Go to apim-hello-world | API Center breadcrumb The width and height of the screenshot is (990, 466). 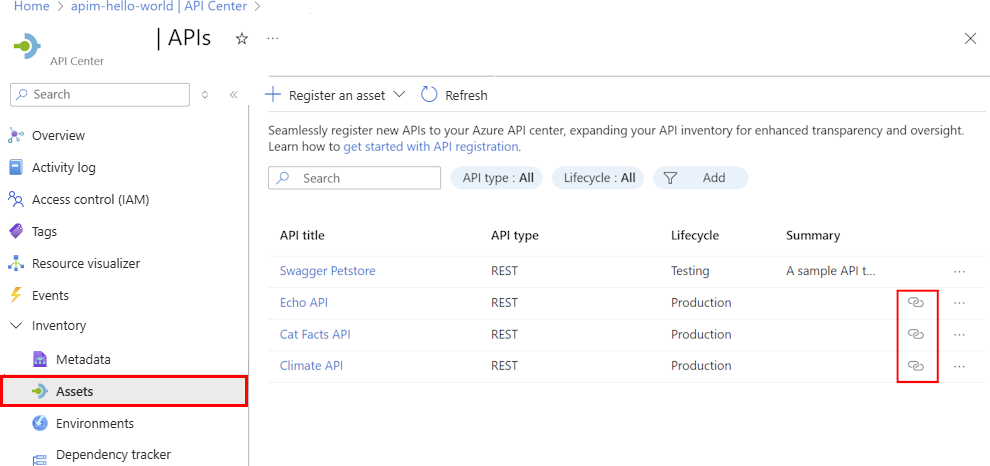coord(160,7)
